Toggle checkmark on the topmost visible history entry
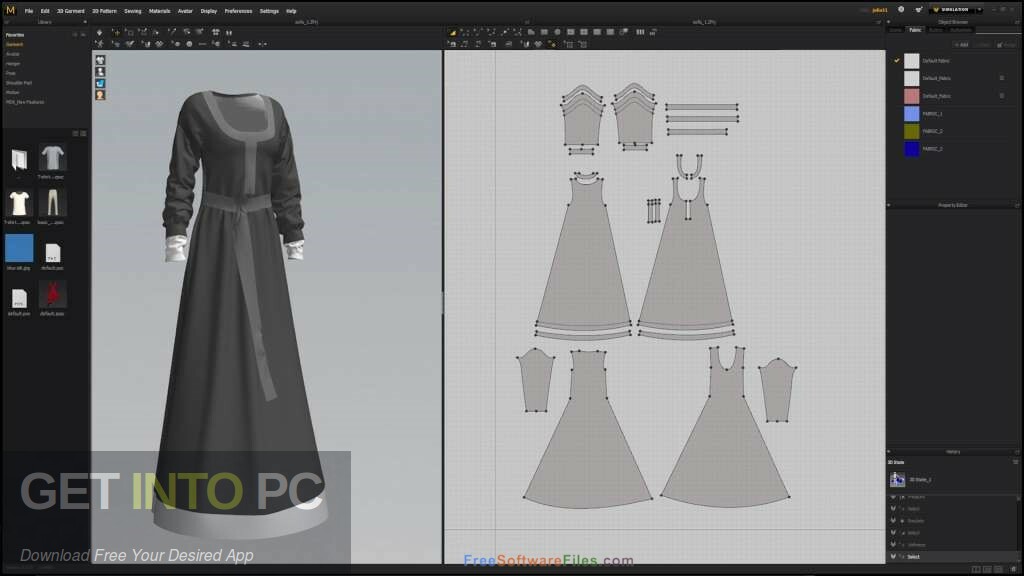1024x576 pixels. [x=893, y=497]
